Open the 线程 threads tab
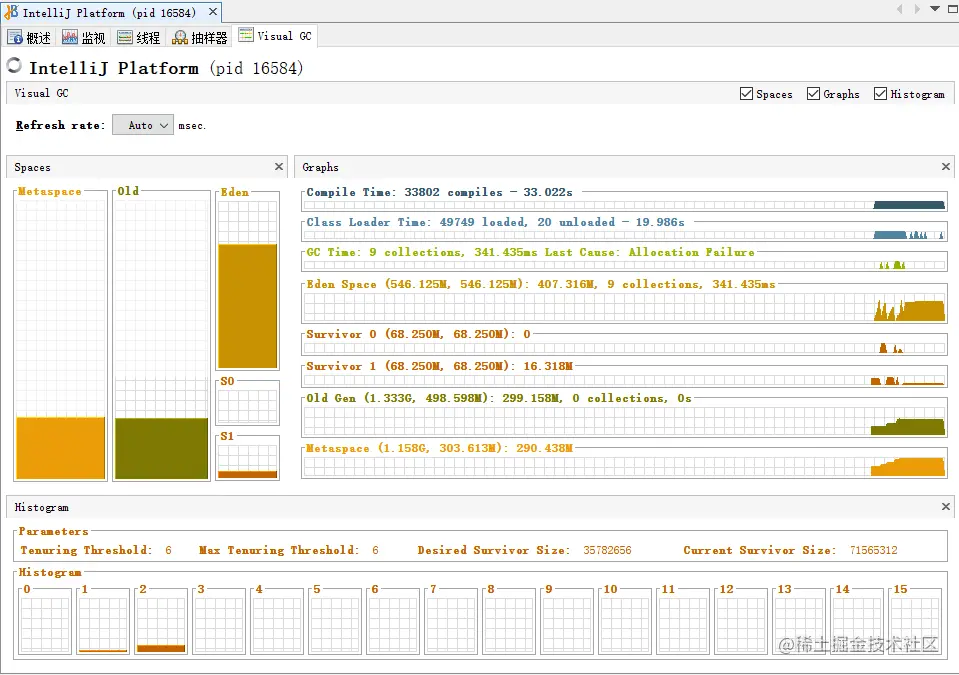This screenshot has width=959, height=675. 139,37
